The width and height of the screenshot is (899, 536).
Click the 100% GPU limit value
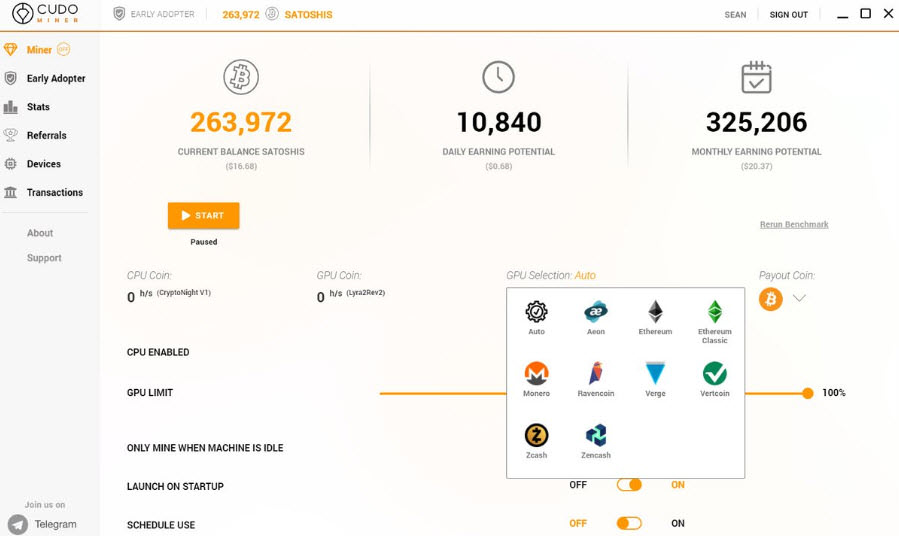click(834, 393)
